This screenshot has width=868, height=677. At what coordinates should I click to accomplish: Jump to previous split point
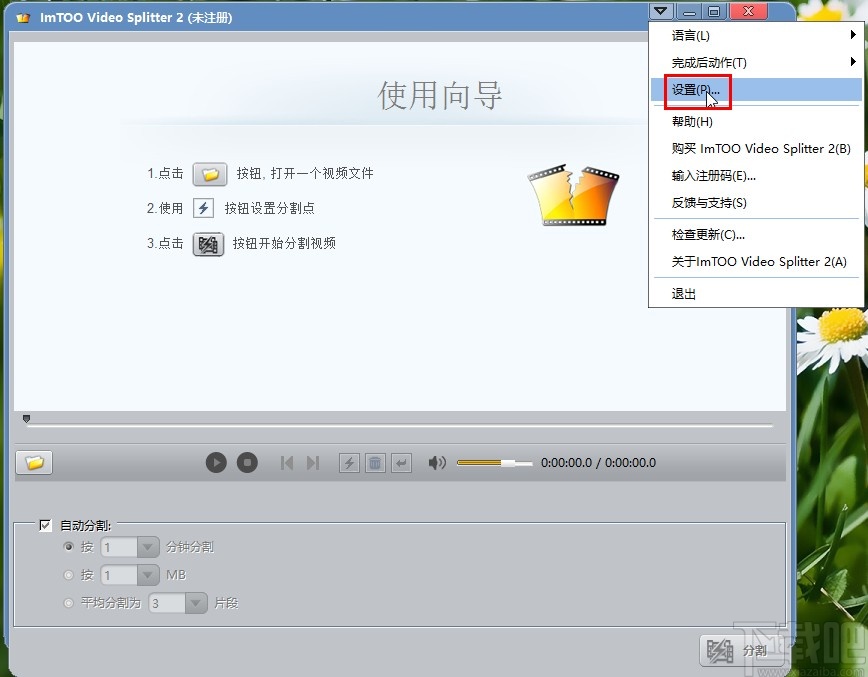point(287,462)
